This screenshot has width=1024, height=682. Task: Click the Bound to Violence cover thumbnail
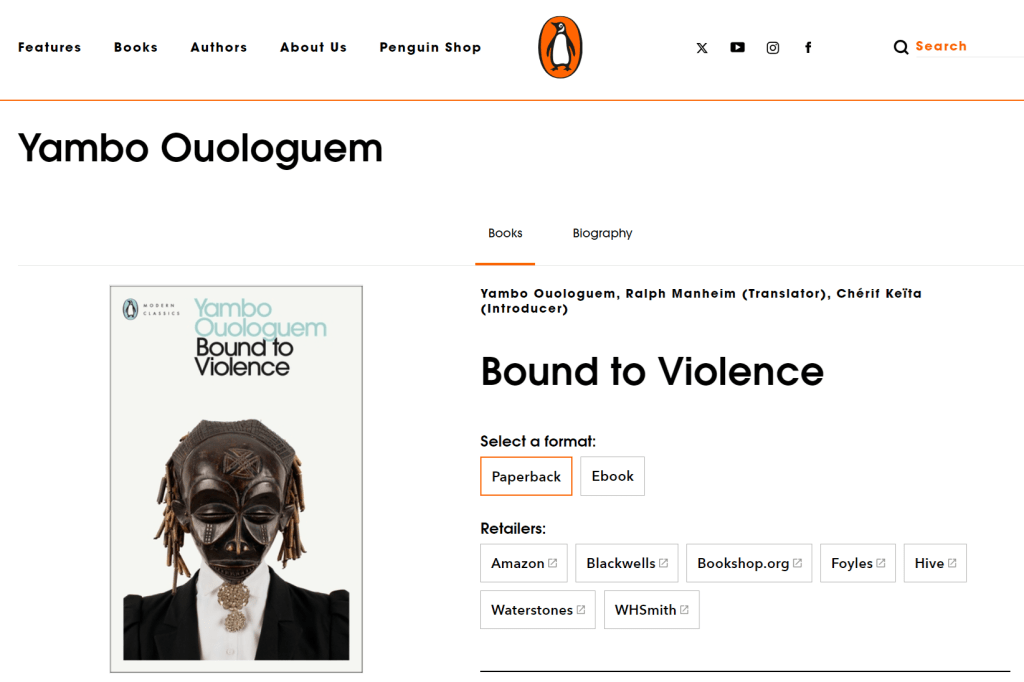click(x=236, y=479)
